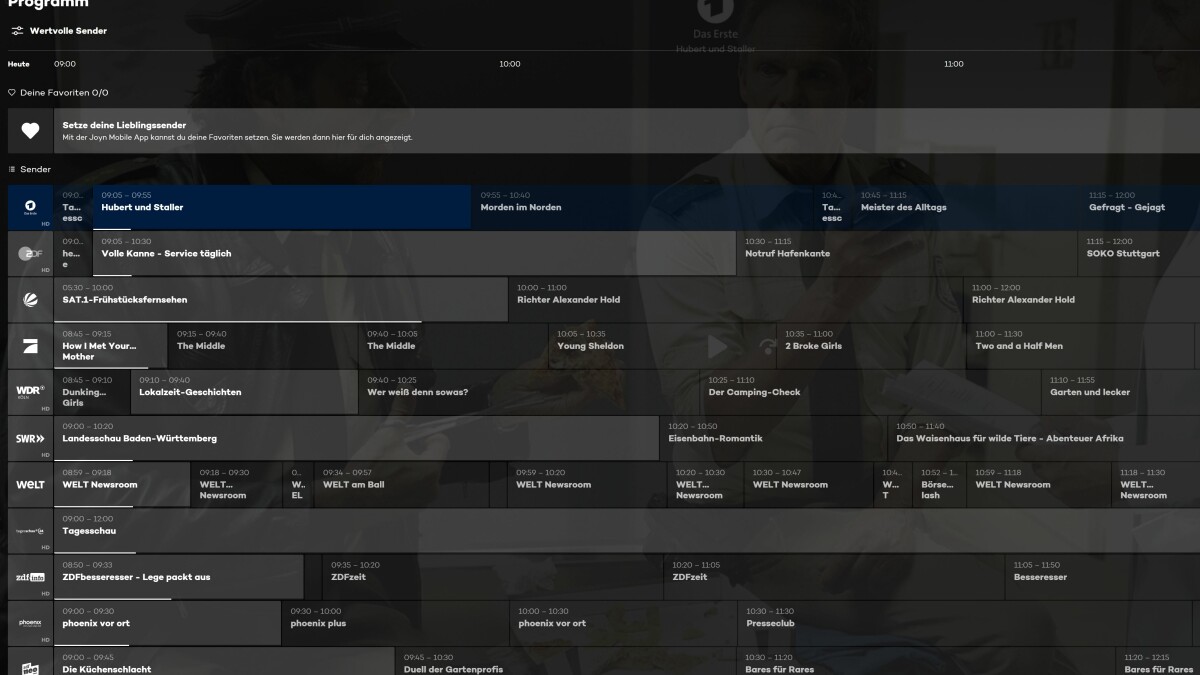The image size is (1200, 675).
Task: Click the heart favorites icon
Action: [x=30, y=131]
